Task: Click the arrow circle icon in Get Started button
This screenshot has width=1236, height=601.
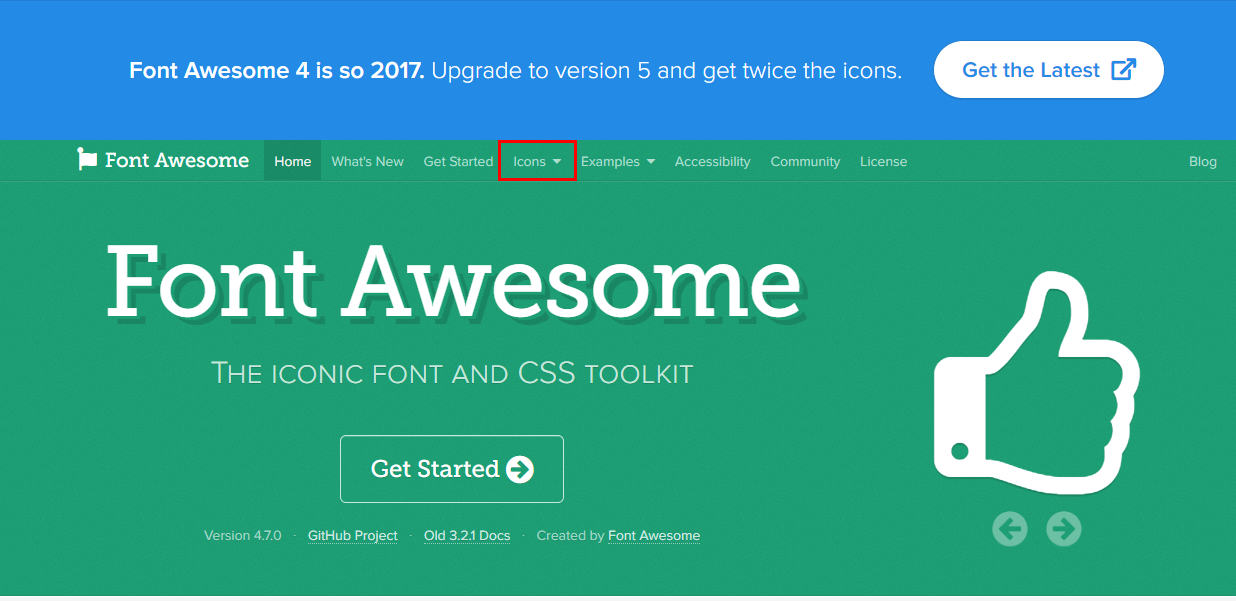Action: tap(520, 469)
